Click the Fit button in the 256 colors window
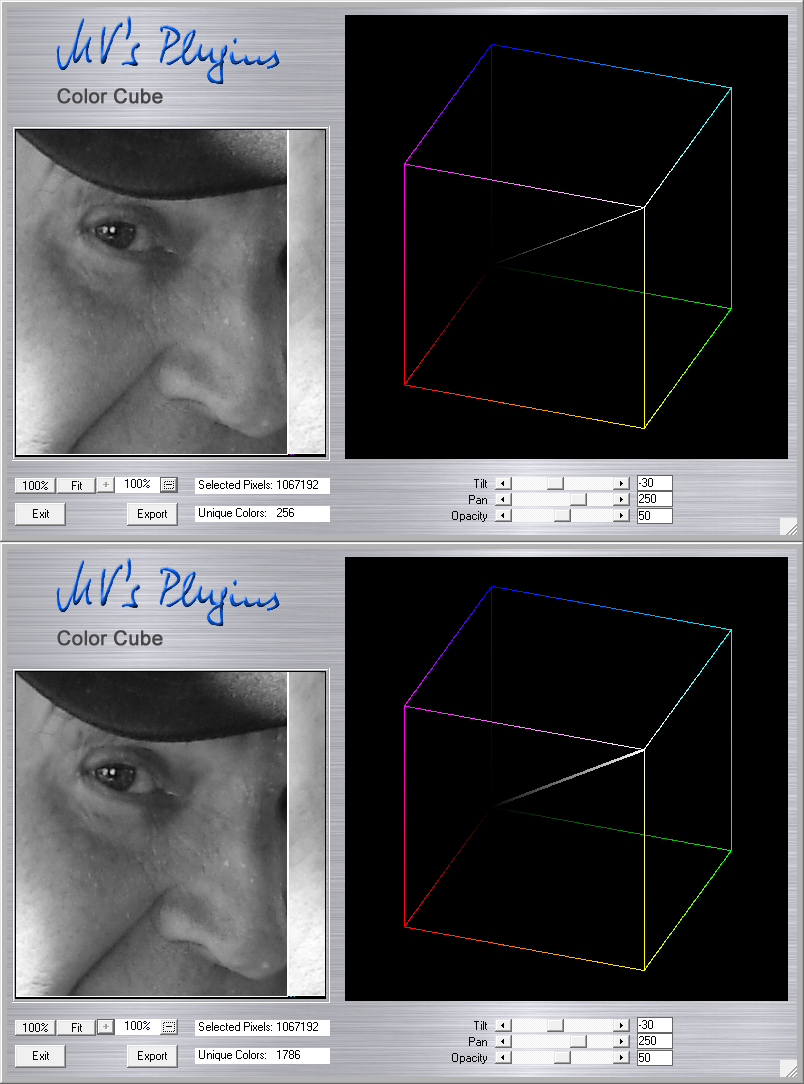The width and height of the screenshot is (804, 1084). (77, 485)
